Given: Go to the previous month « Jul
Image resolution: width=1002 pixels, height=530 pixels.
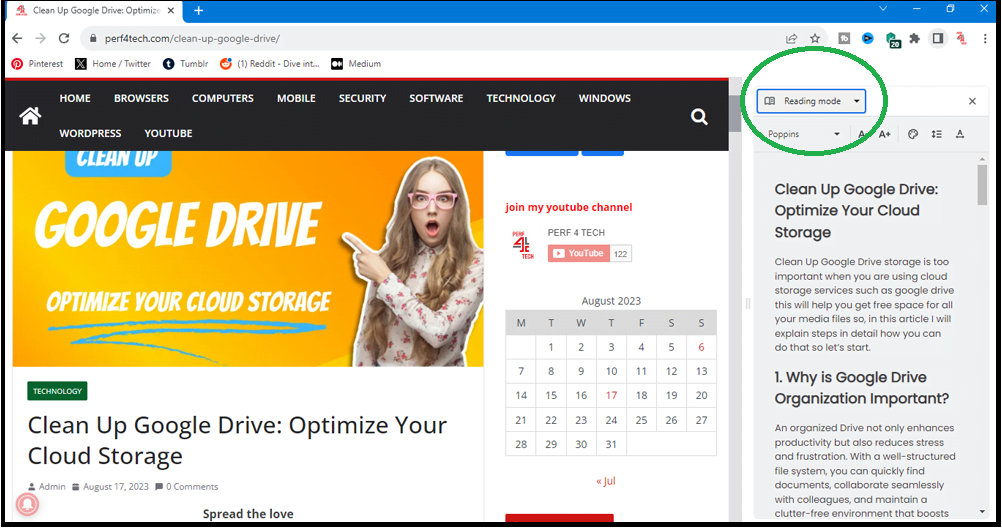Looking at the screenshot, I should (x=605, y=481).
